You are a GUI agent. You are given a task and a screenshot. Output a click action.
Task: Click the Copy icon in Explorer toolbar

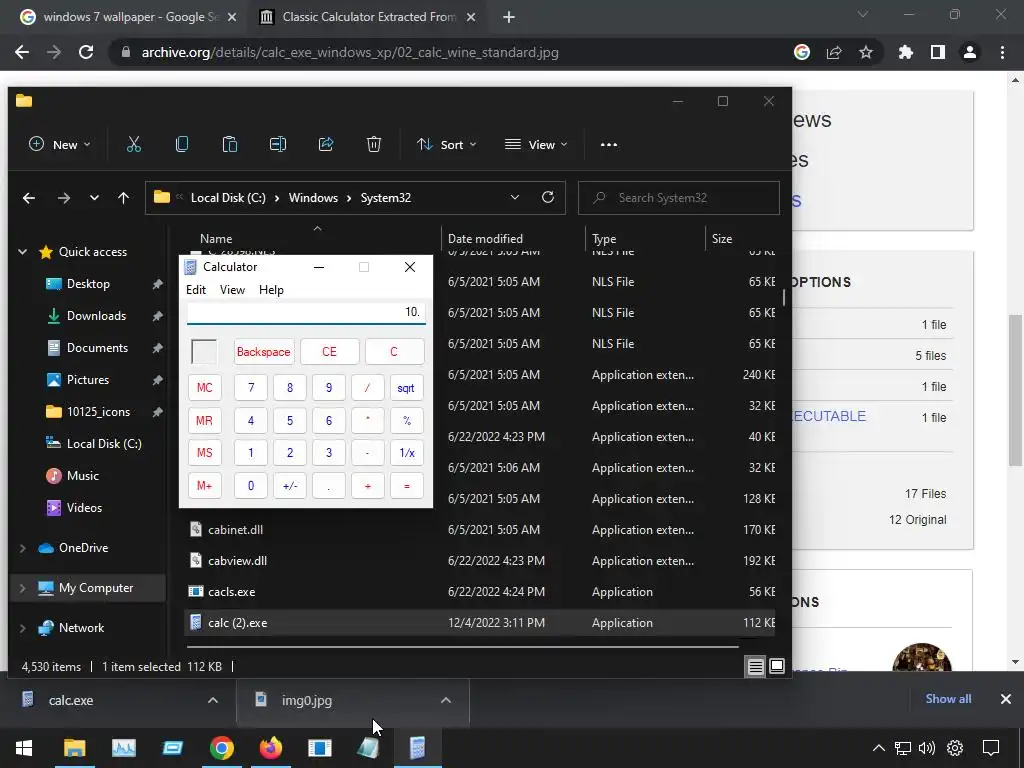(182, 144)
